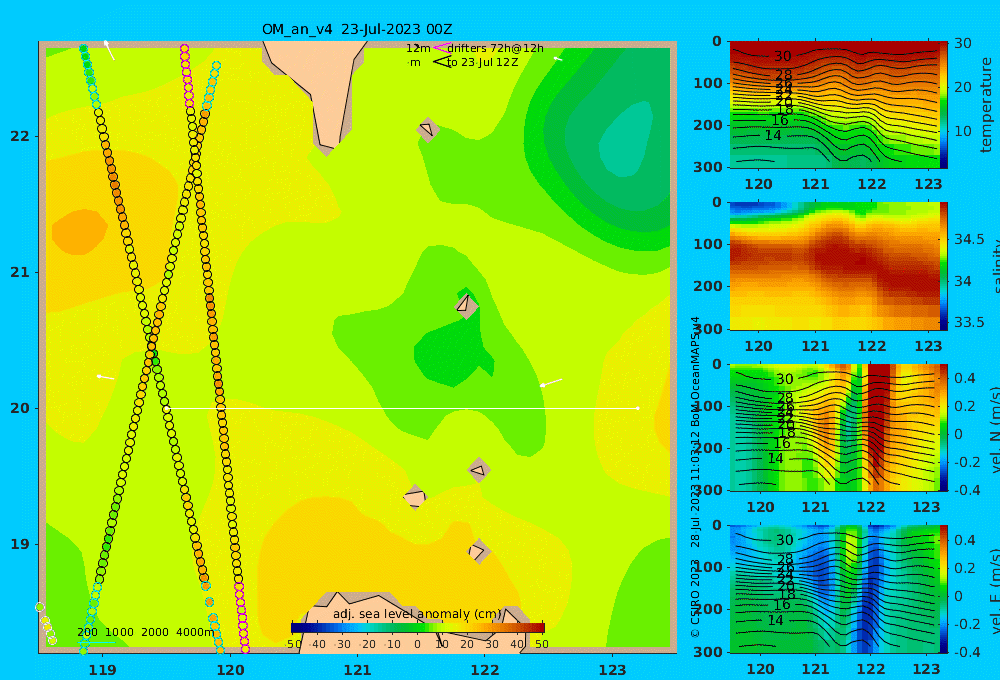Click the depth label 300 on salinity panel
This screenshot has height=680, width=1000.
[709, 329]
